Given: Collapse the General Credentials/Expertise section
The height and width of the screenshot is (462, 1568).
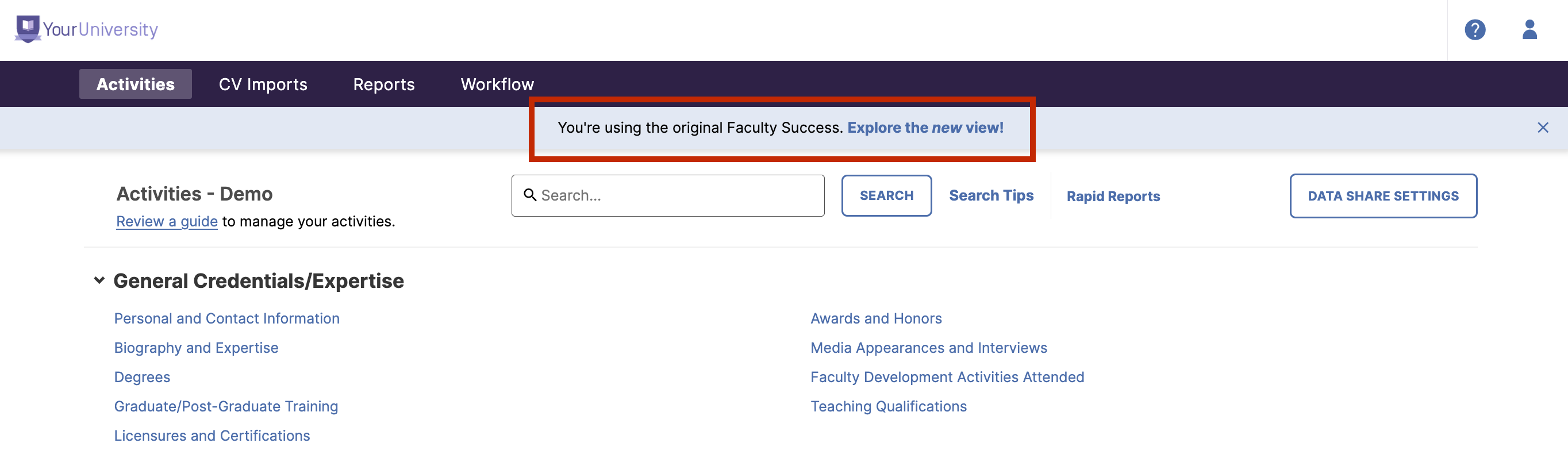Looking at the screenshot, I should coord(99,280).
